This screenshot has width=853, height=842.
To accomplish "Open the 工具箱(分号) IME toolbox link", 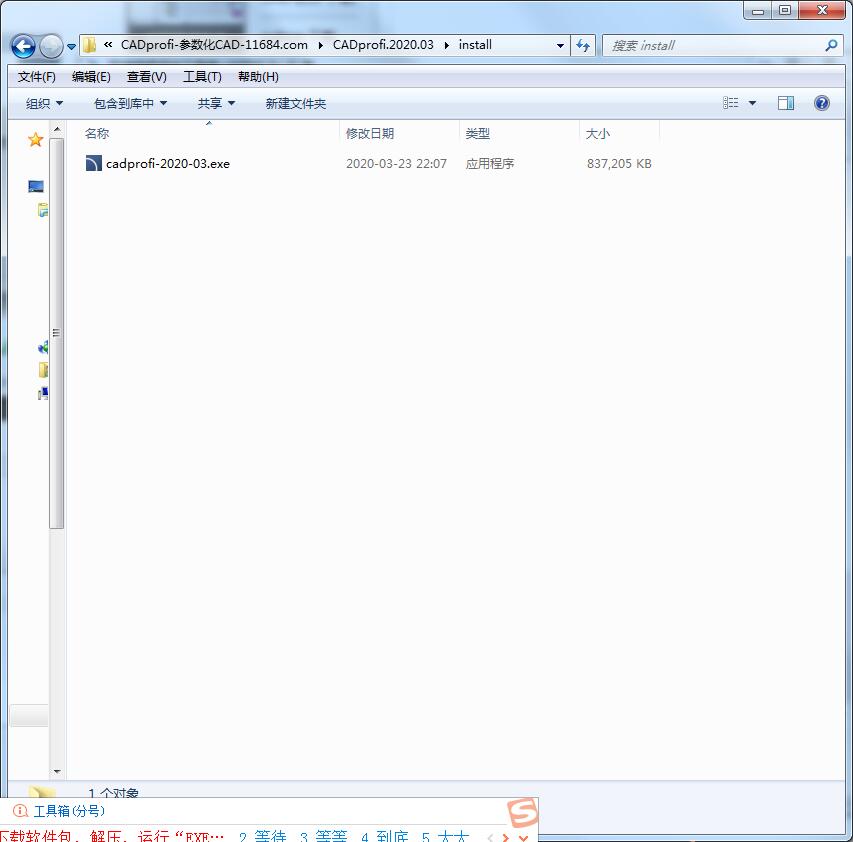I will coord(69,811).
